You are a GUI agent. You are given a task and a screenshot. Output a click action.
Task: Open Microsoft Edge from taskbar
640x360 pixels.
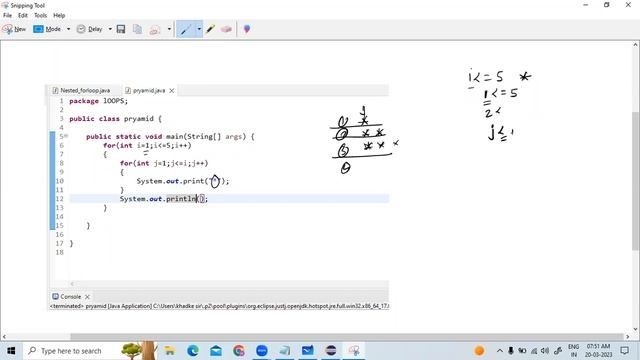tap(193, 351)
